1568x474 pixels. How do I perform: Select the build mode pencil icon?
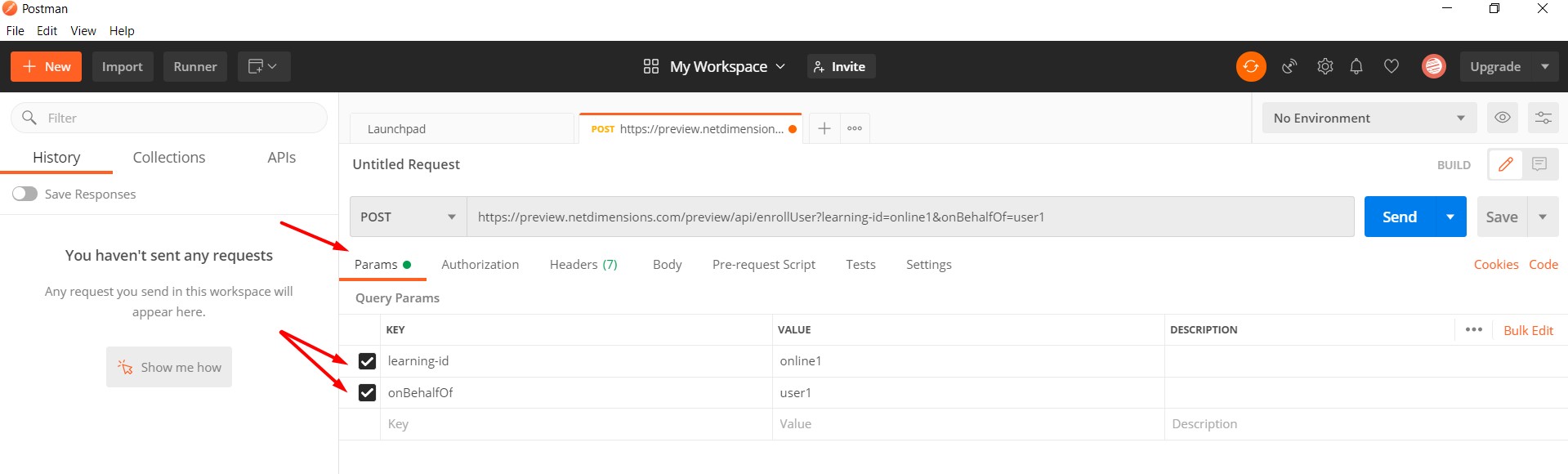point(1505,164)
